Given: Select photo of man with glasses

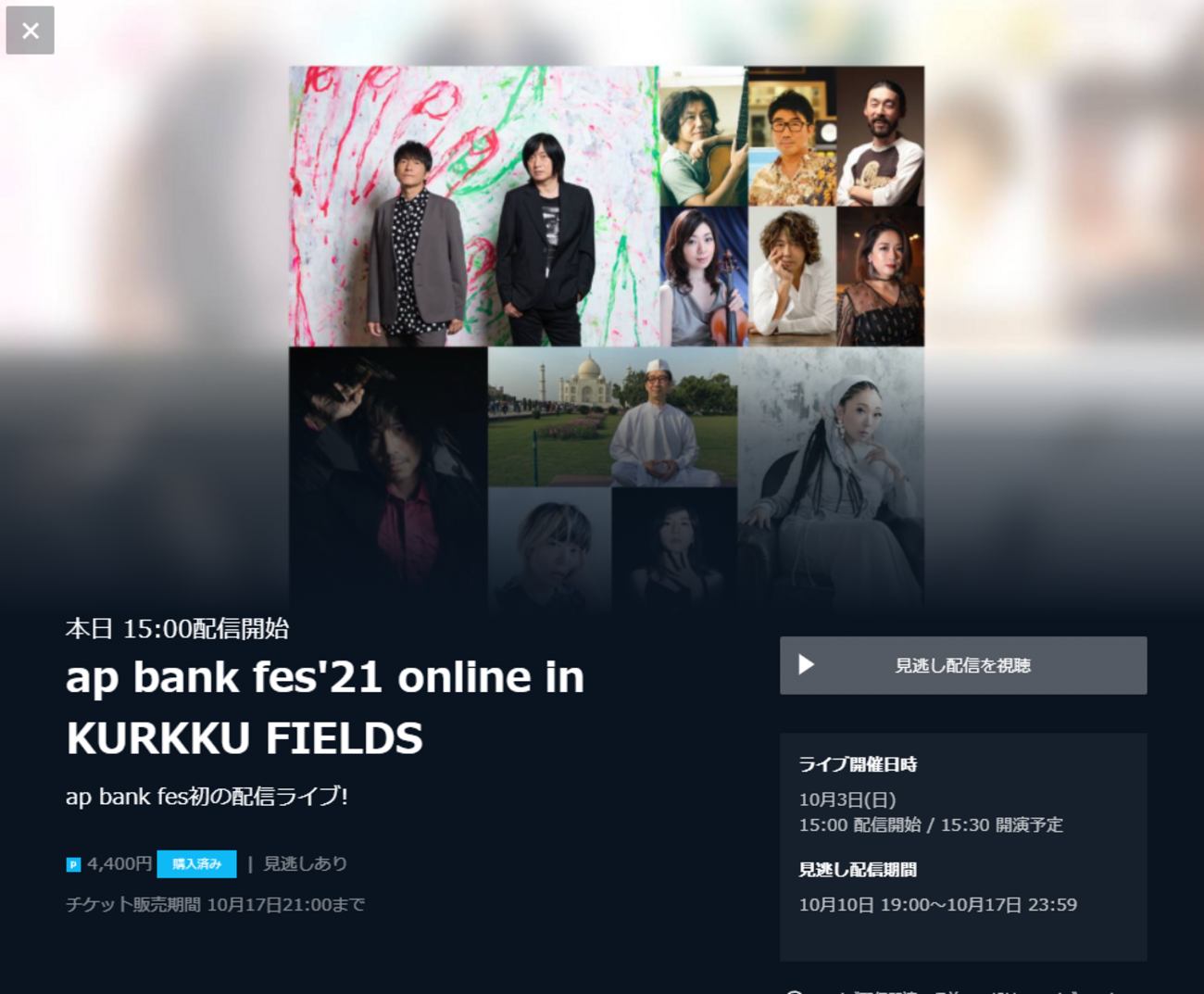Looking at the screenshot, I should point(792,136).
